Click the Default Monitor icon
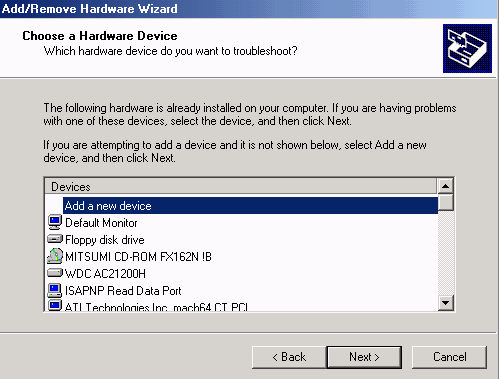Viewport: 499px width, 379px height. point(55,222)
